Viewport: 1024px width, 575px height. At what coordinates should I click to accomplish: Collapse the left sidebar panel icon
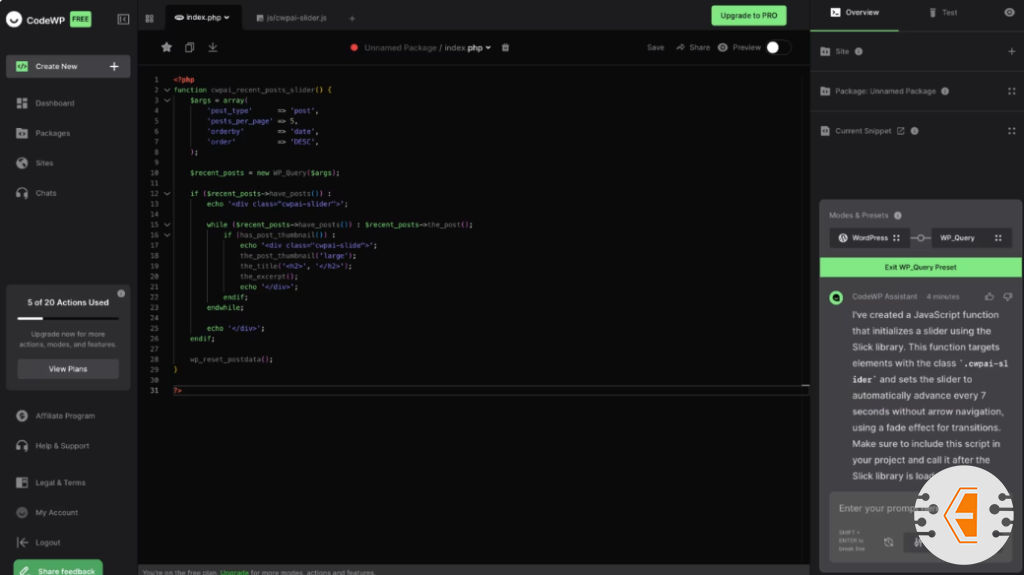(x=123, y=19)
